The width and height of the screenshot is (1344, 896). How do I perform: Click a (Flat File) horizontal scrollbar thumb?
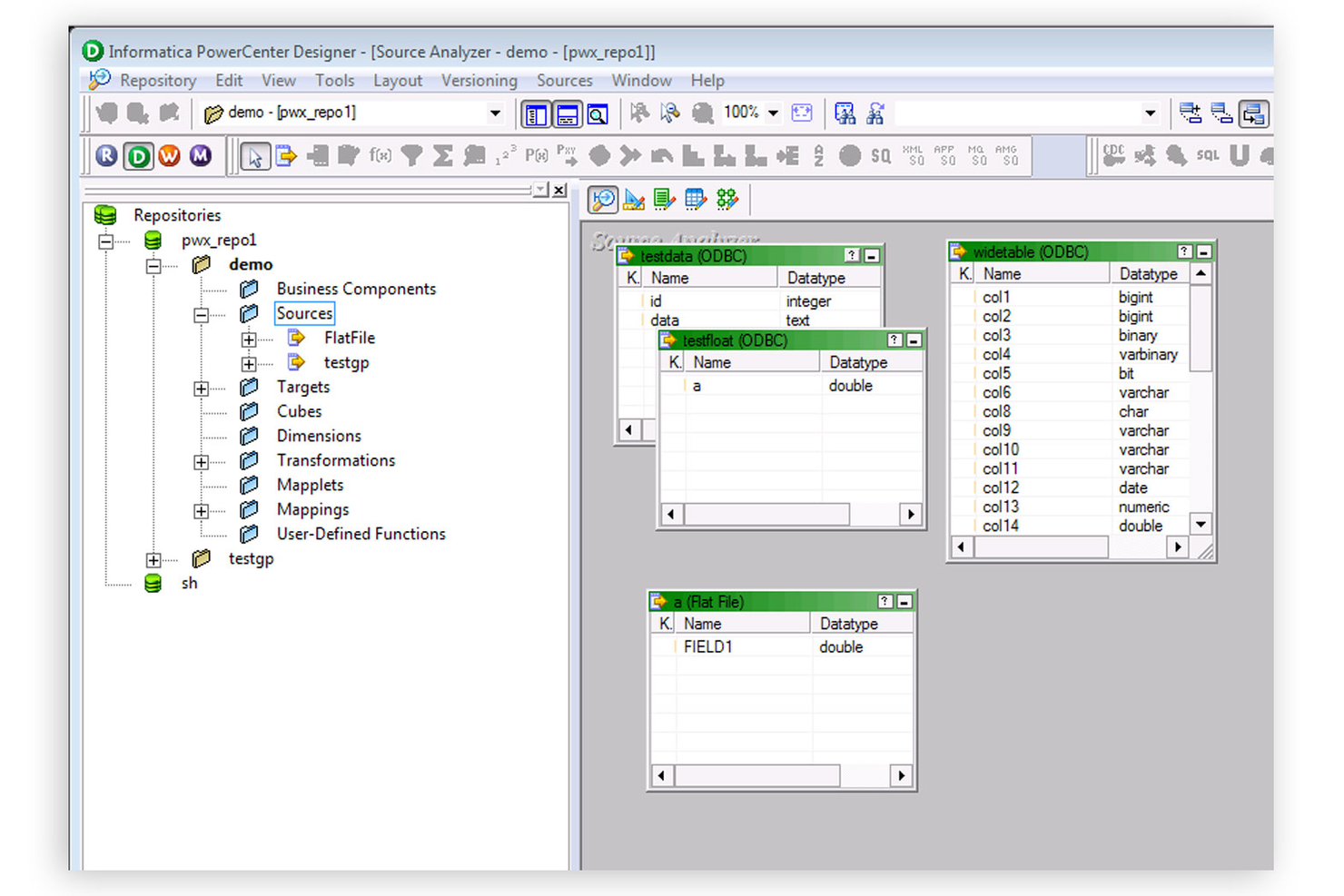coord(757,776)
